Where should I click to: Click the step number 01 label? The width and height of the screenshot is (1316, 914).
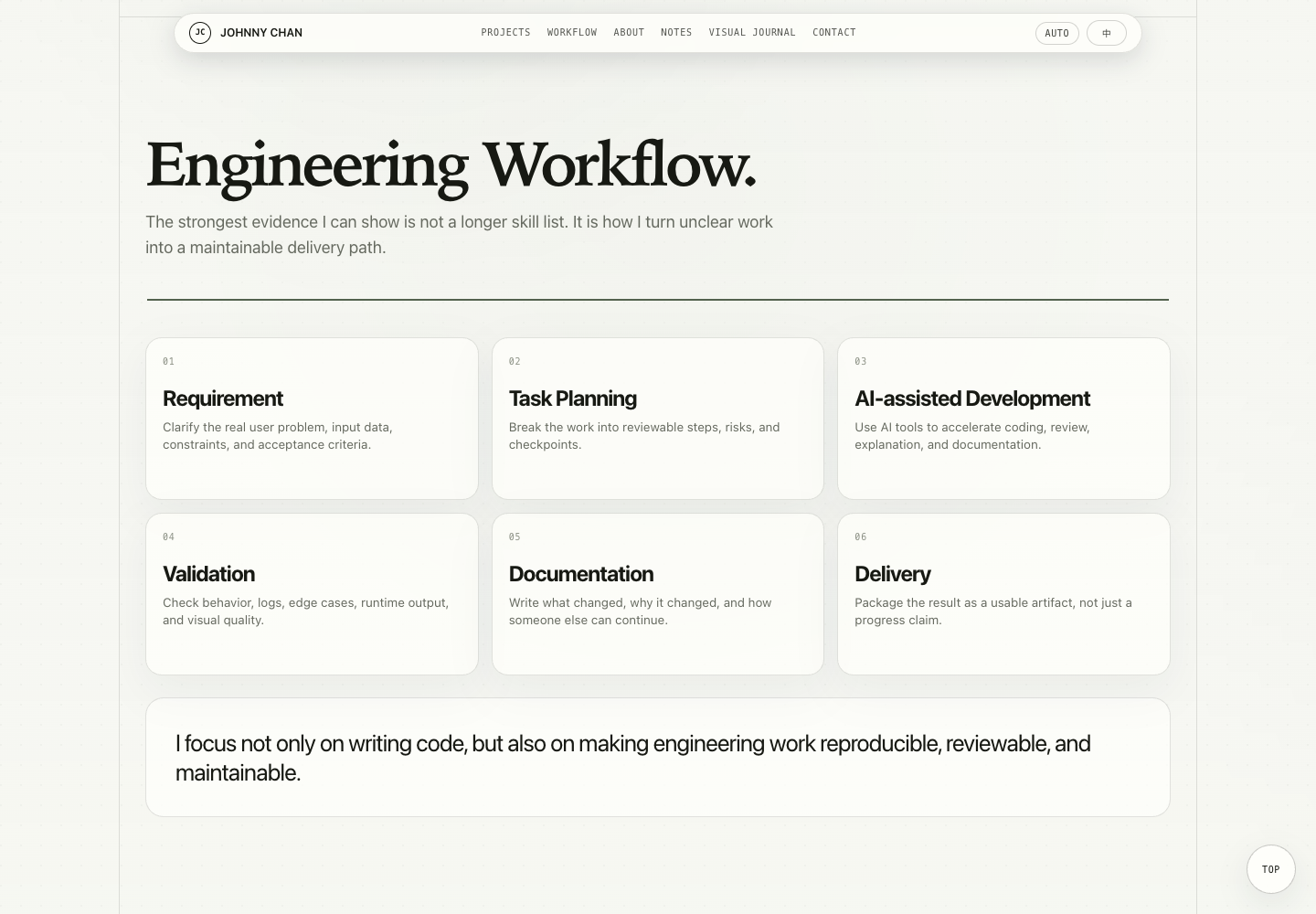tap(168, 361)
